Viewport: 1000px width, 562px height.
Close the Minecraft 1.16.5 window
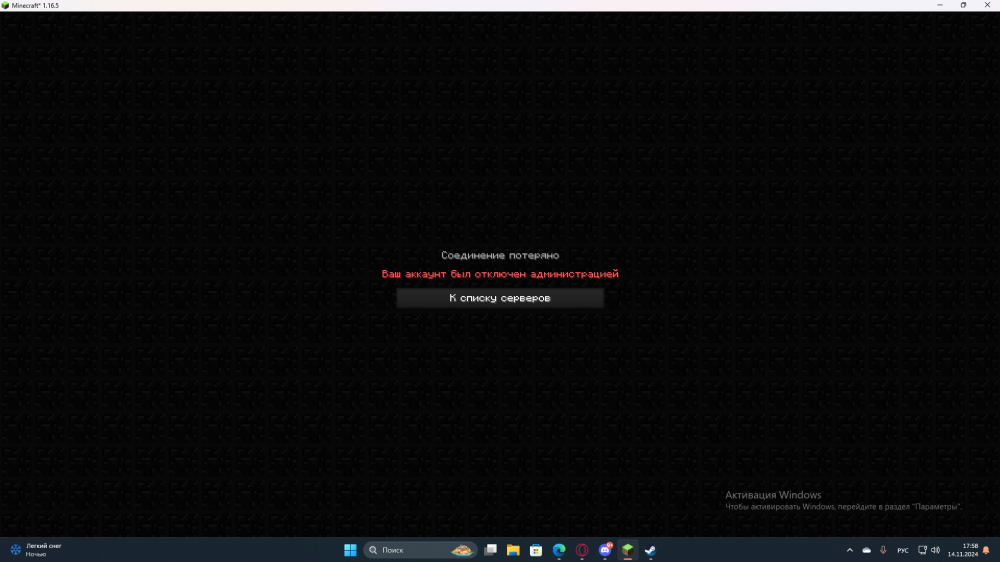coord(987,5)
